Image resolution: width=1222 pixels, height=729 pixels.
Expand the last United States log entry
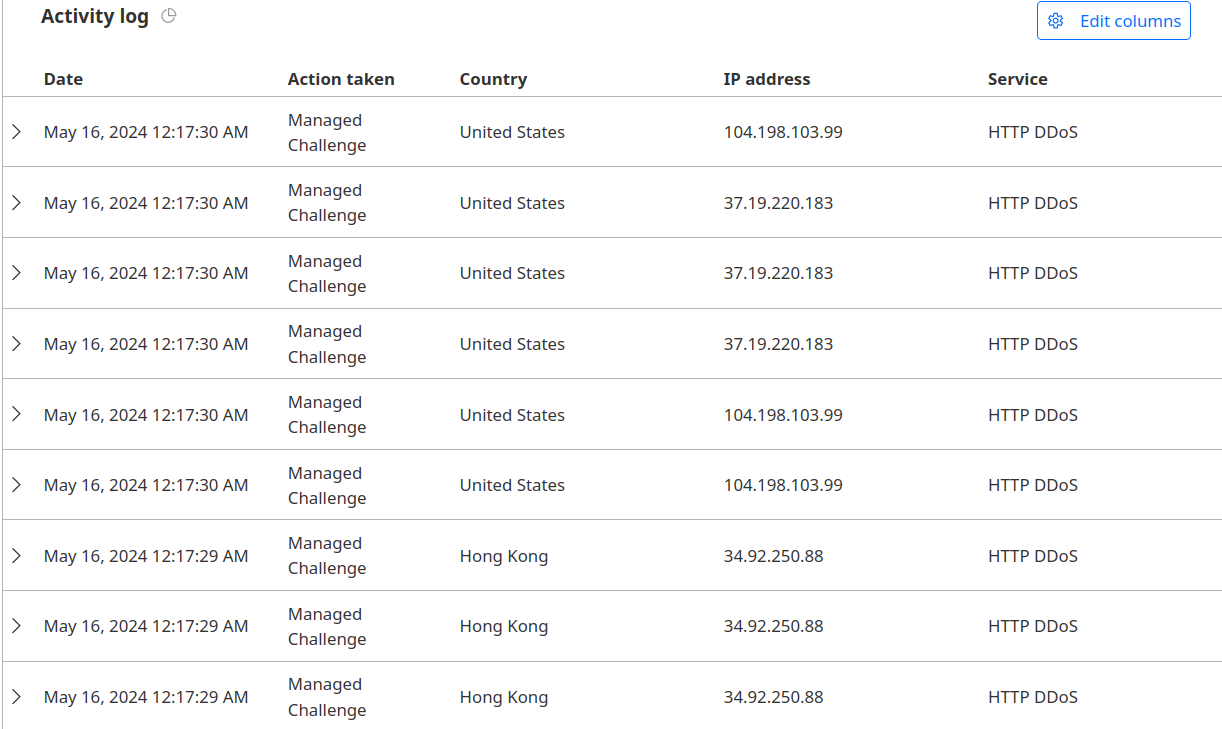pos(16,485)
